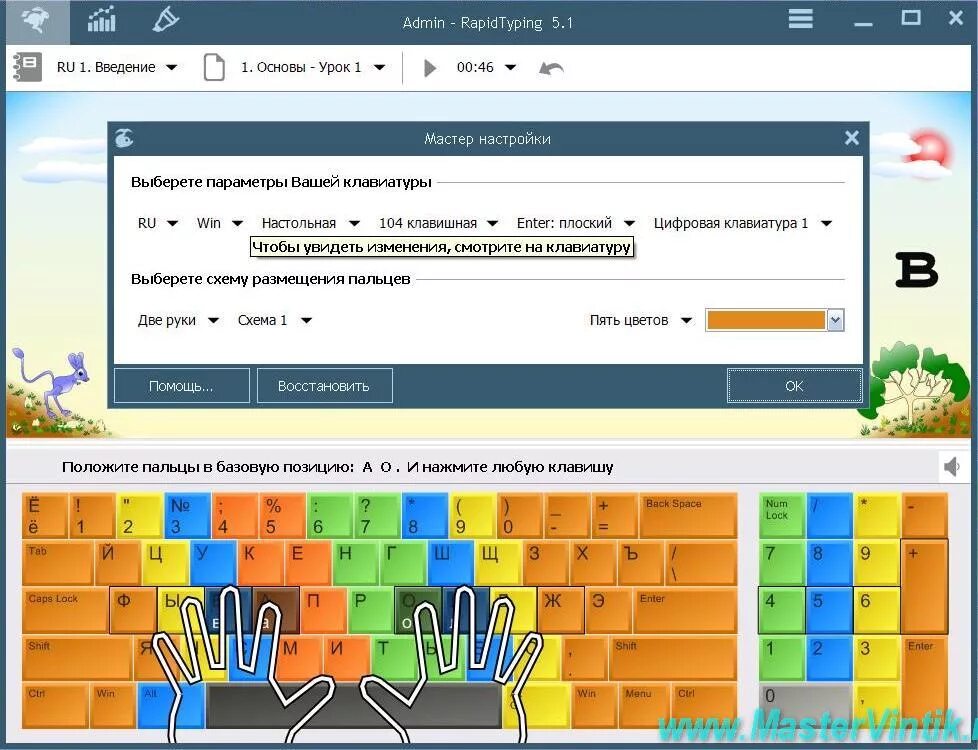This screenshot has width=978, height=750.
Task: Click the Помощь... button
Action: pos(182,386)
